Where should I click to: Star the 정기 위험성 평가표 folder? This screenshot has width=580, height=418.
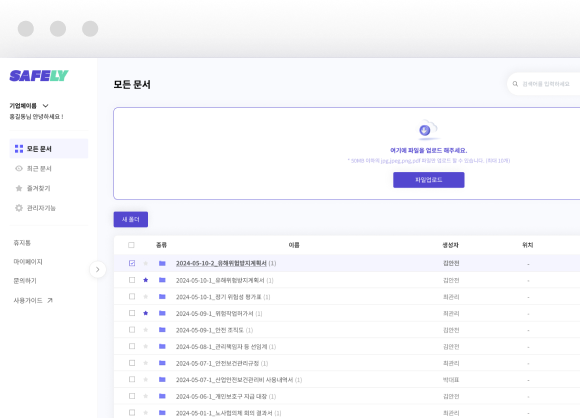pyautogui.click(x=146, y=297)
